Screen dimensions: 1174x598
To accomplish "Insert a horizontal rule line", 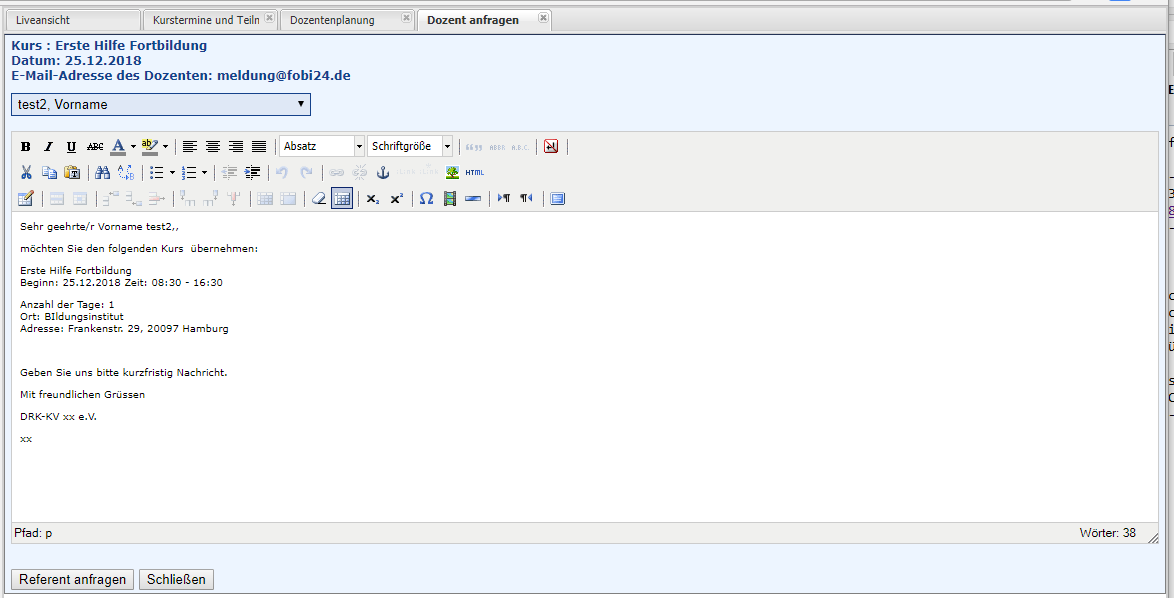I will tap(473, 198).
